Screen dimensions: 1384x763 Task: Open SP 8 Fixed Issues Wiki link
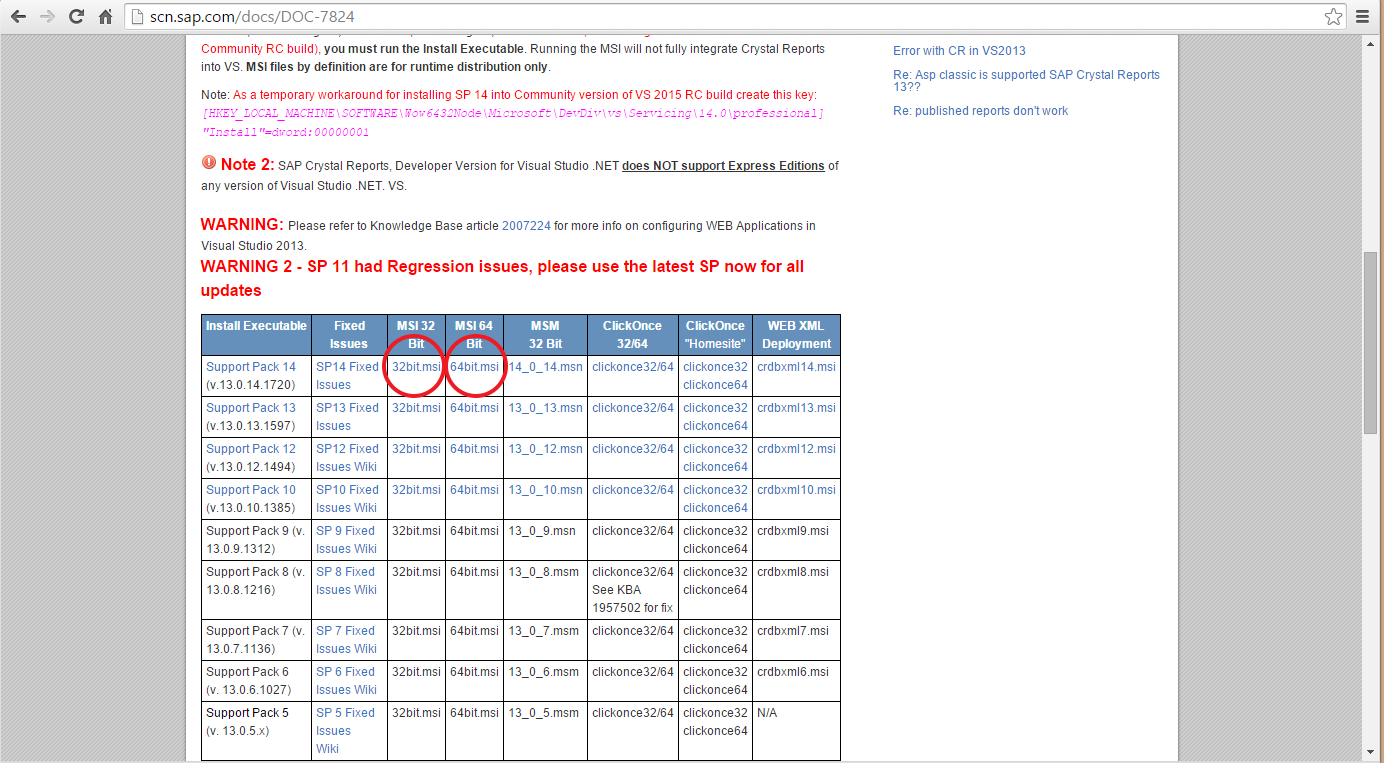tap(346, 581)
